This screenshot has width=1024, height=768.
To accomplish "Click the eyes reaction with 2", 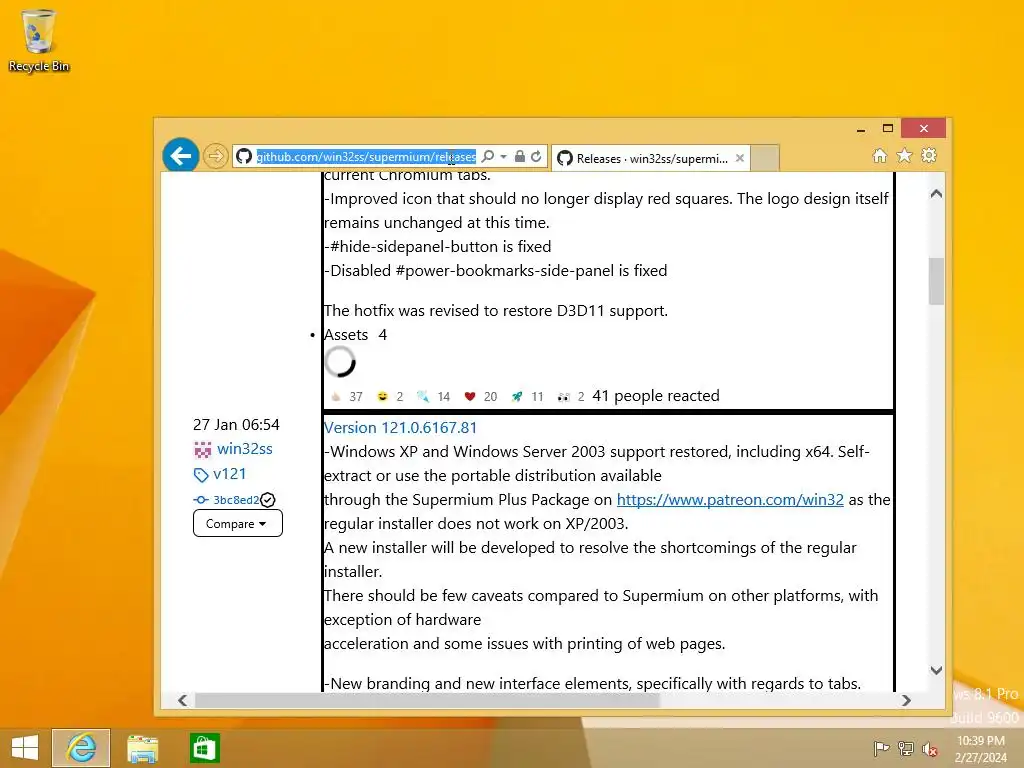I will point(571,396).
